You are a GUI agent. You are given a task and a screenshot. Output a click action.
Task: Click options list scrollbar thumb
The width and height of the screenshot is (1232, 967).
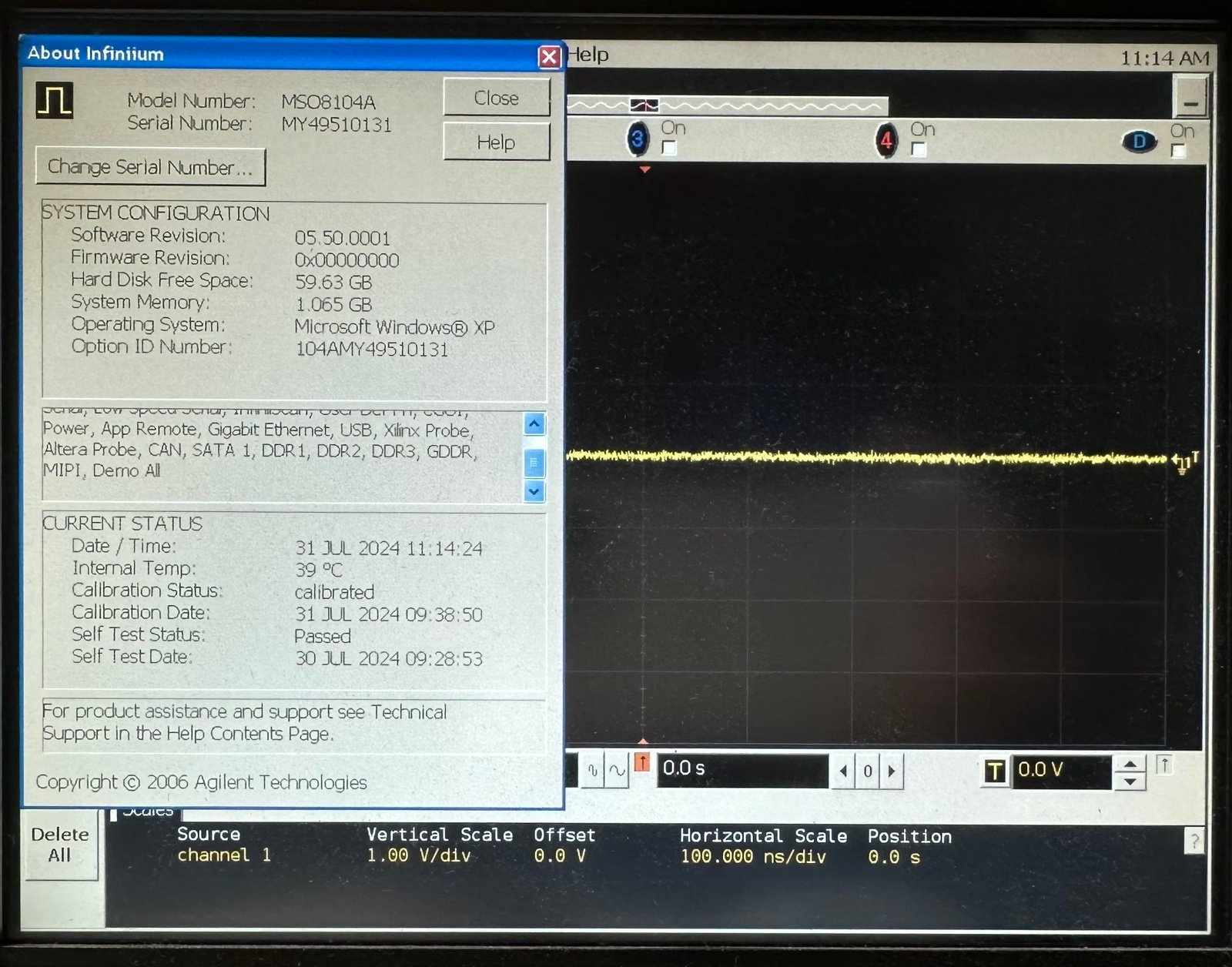pyautogui.click(x=534, y=463)
